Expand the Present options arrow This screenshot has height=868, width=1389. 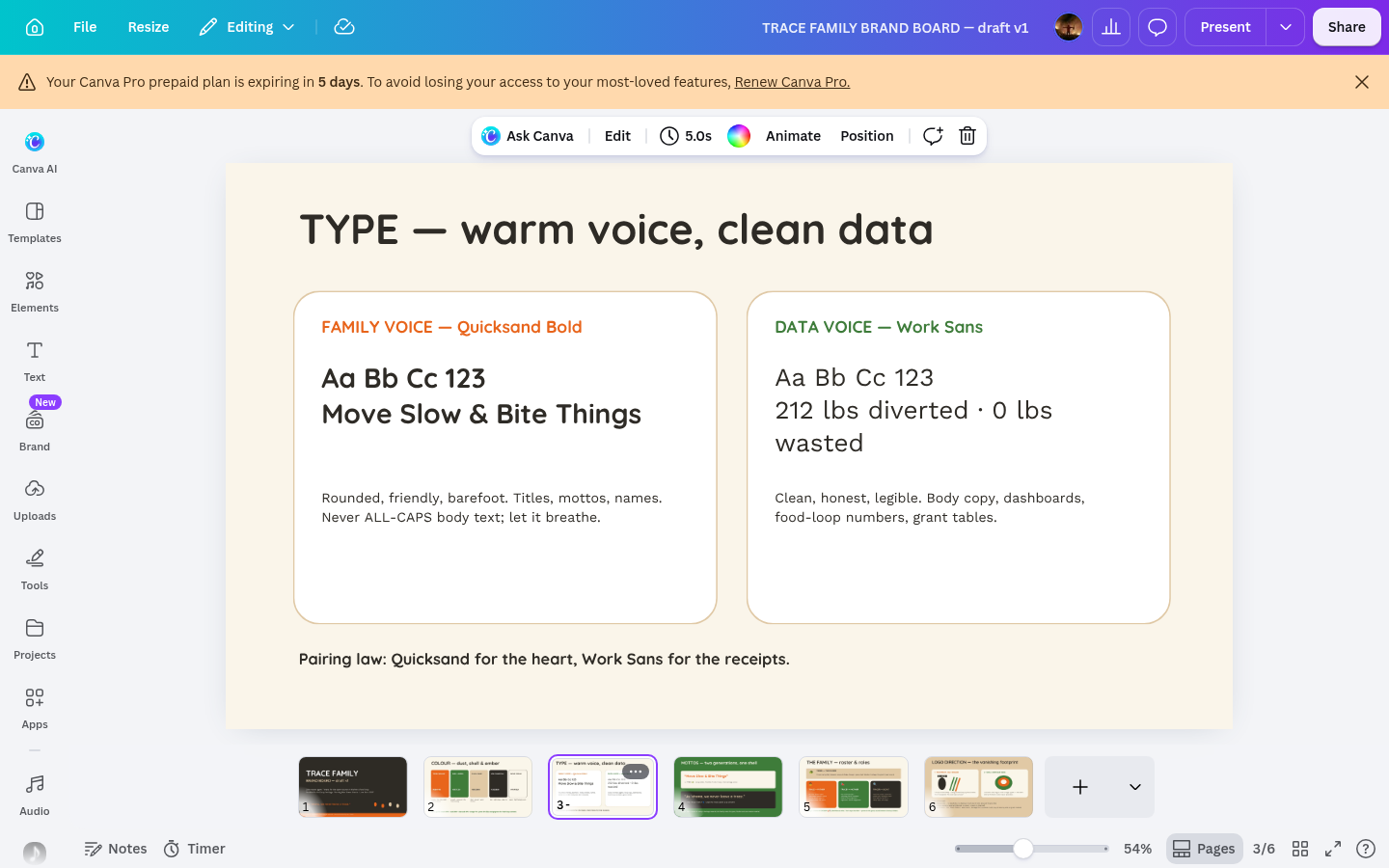pos(1286,27)
